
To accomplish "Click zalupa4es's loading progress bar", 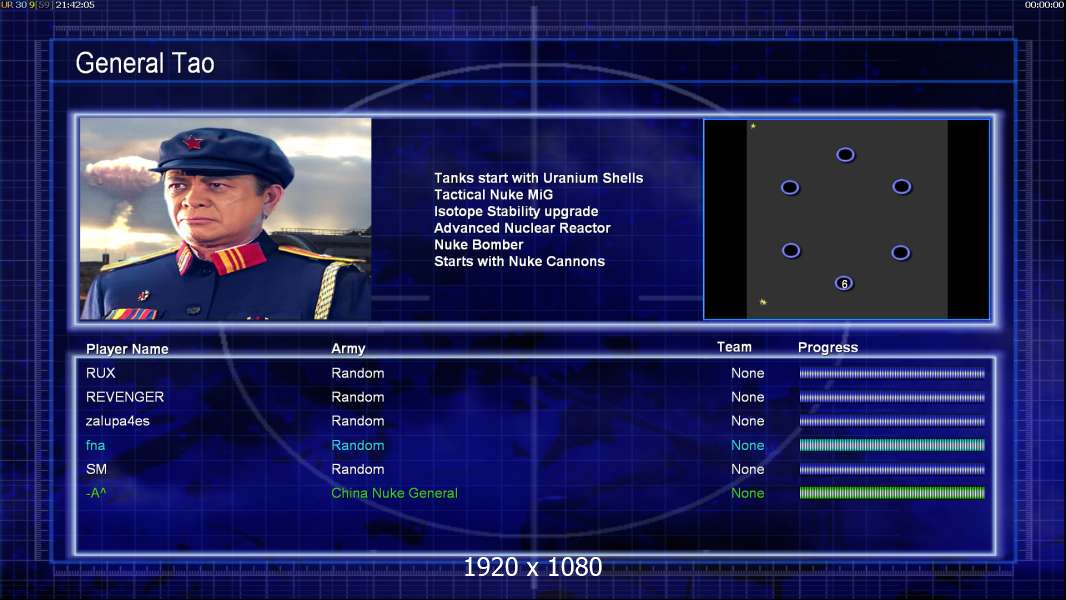I will pos(892,421).
